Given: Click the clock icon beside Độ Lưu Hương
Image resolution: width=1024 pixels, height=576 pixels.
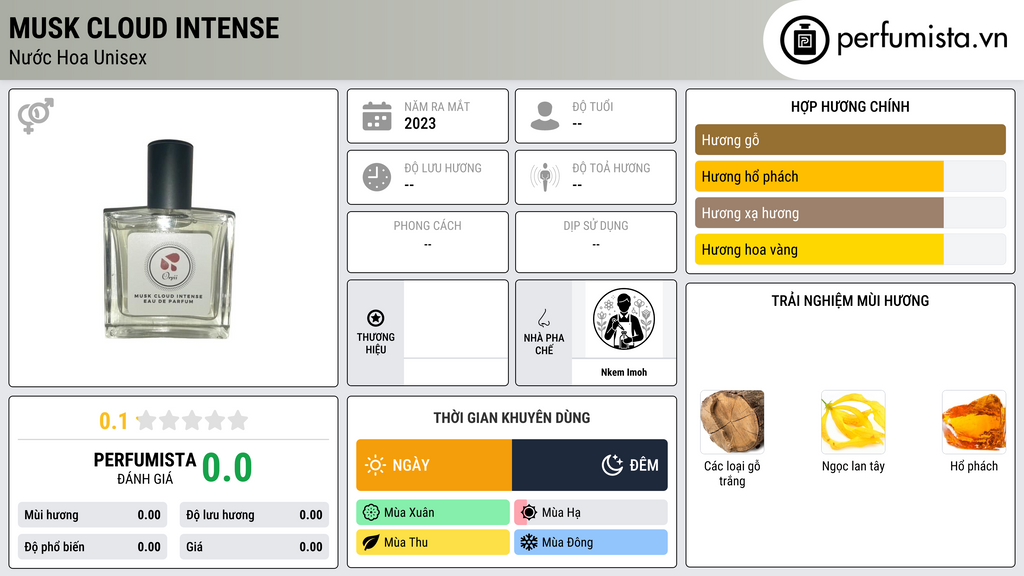Looking at the screenshot, I should pyautogui.click(x=377, y=178).
